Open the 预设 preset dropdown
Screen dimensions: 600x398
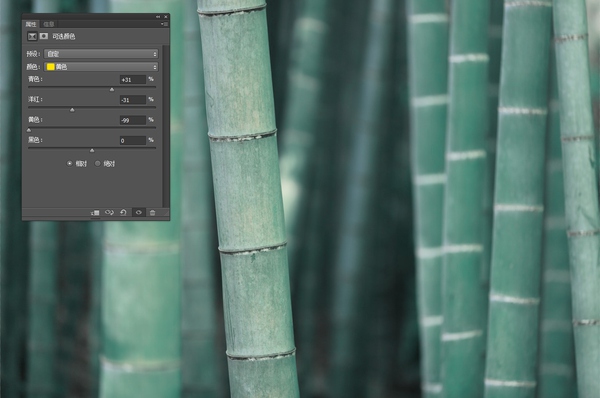[x=101, y=54]
